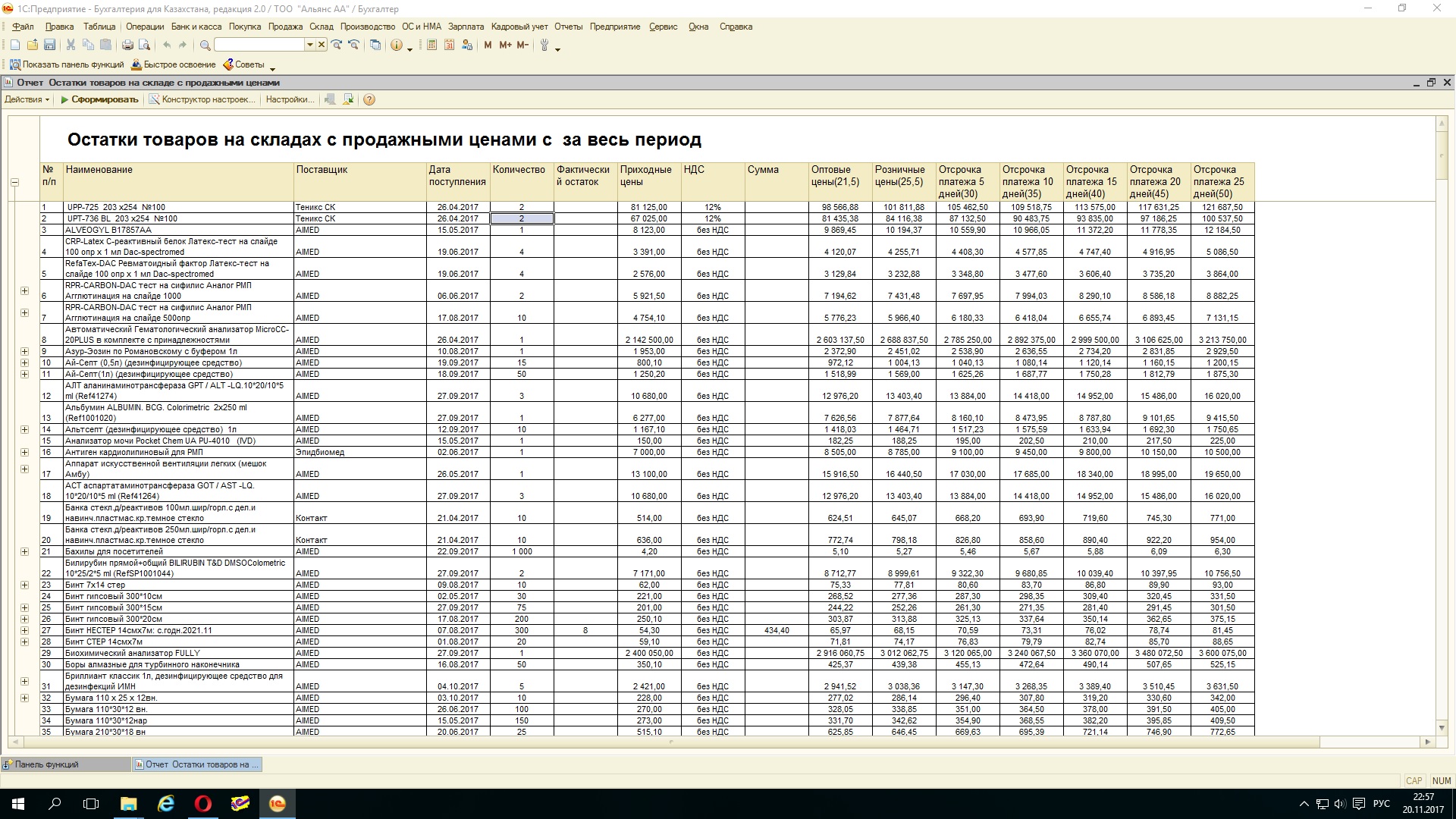Open the Отчеты menu
The width and height of the screenshot is (1456, 819).
568,27
